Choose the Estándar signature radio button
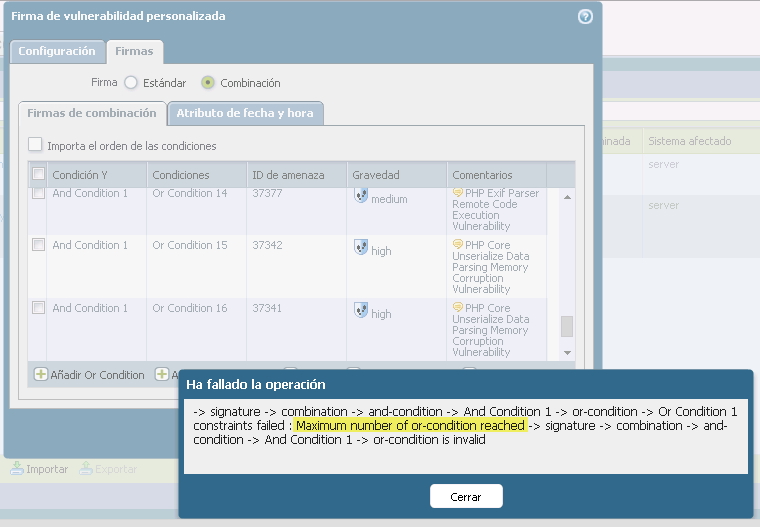The width and height of the screenshot is (760, 527). (x=130, y=83)
